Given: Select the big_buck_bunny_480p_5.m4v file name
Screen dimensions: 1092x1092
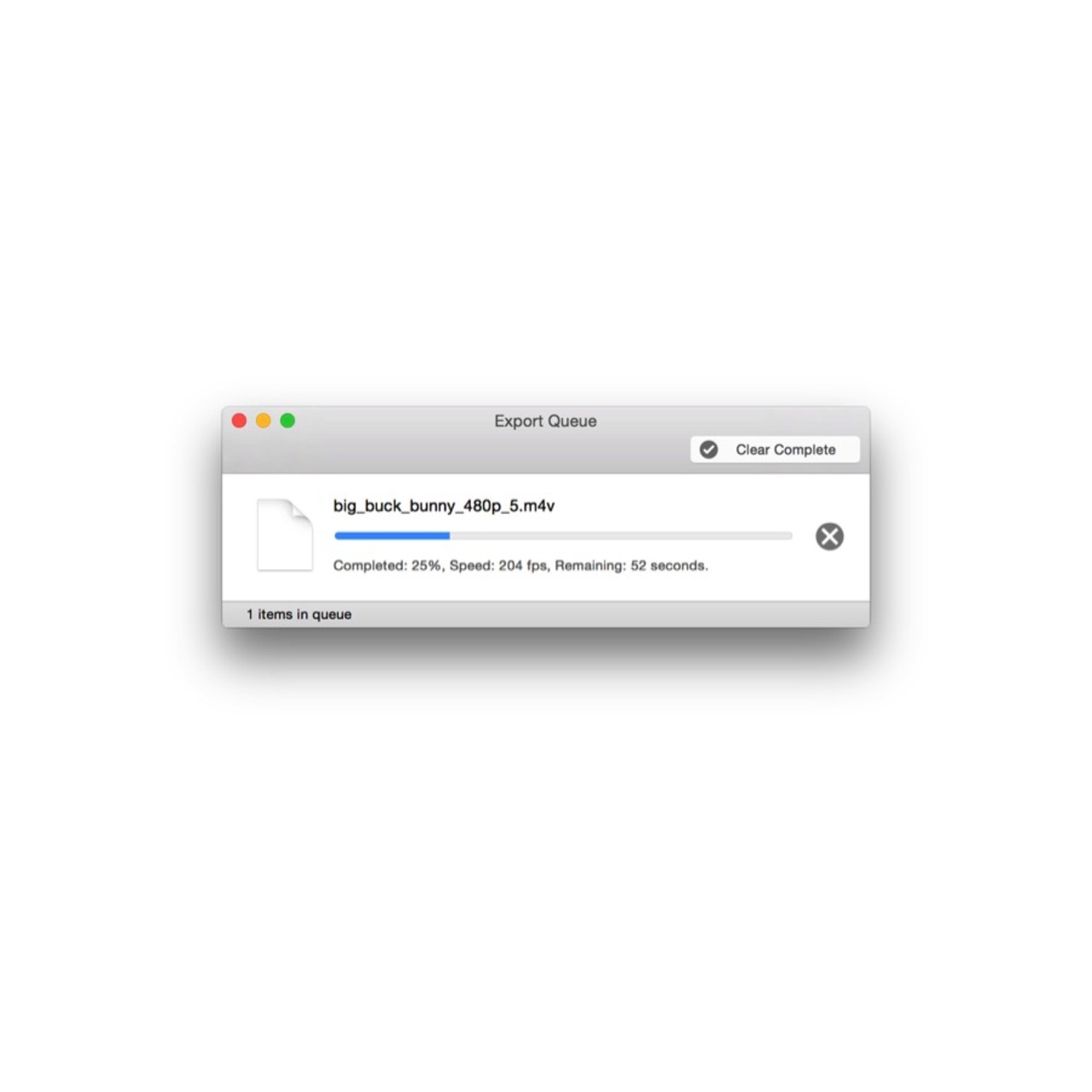Looking at the screenshot, I should click(x=444, y=506).
